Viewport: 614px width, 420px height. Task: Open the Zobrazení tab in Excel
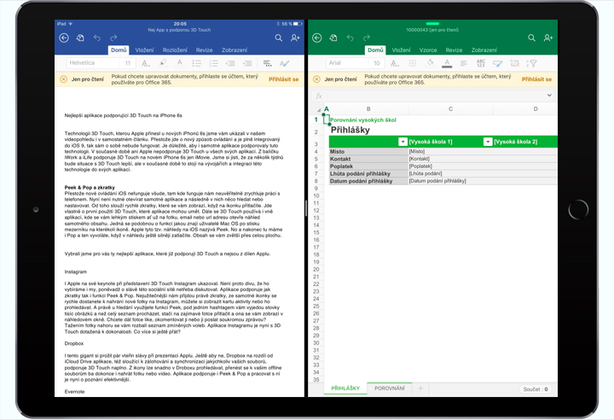484,50
